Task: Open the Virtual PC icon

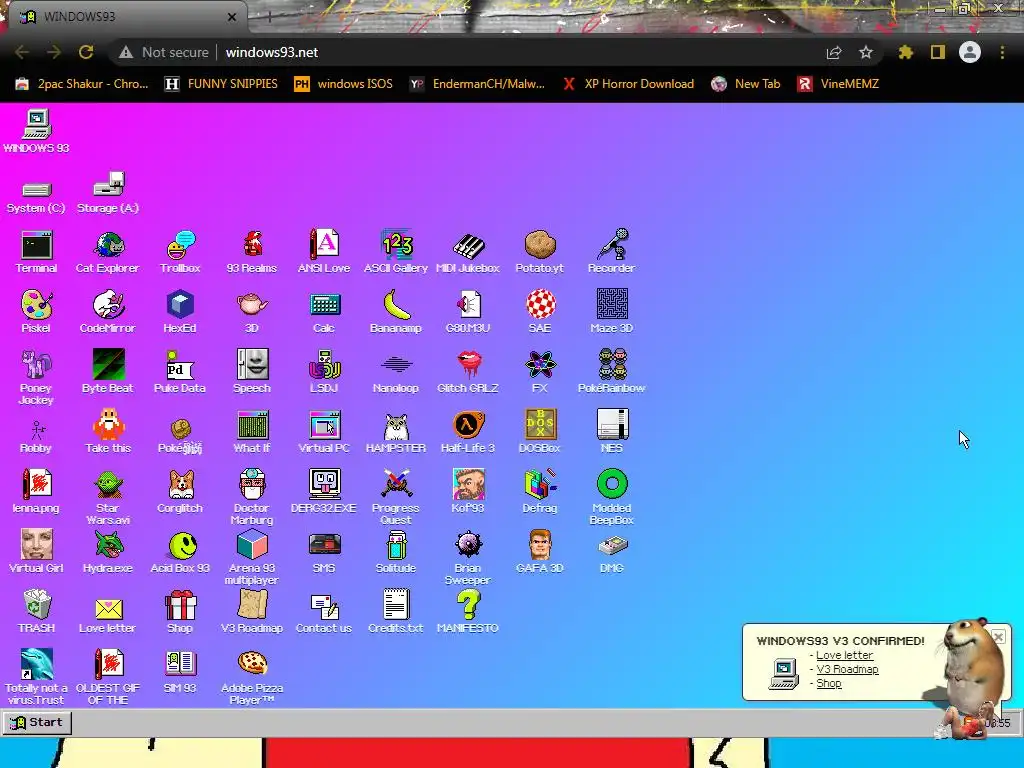Action: click(x=324, y=432)
